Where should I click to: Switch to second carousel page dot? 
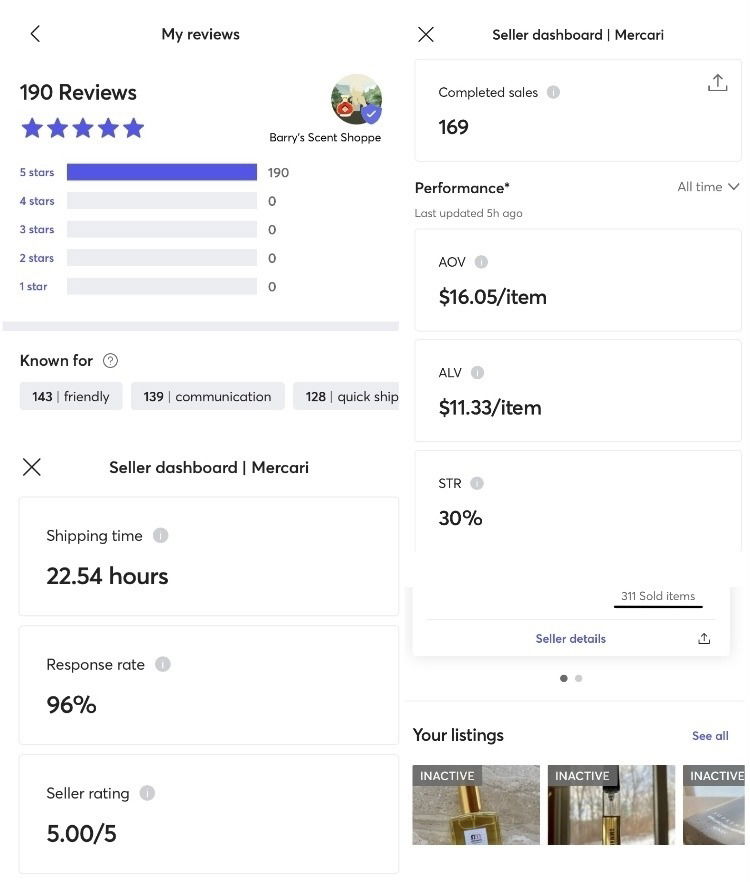coord(579,678)
